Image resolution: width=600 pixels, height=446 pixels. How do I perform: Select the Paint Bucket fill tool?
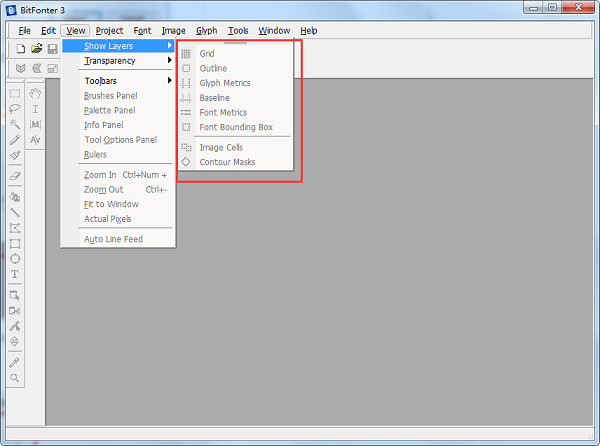pos(15,197)
